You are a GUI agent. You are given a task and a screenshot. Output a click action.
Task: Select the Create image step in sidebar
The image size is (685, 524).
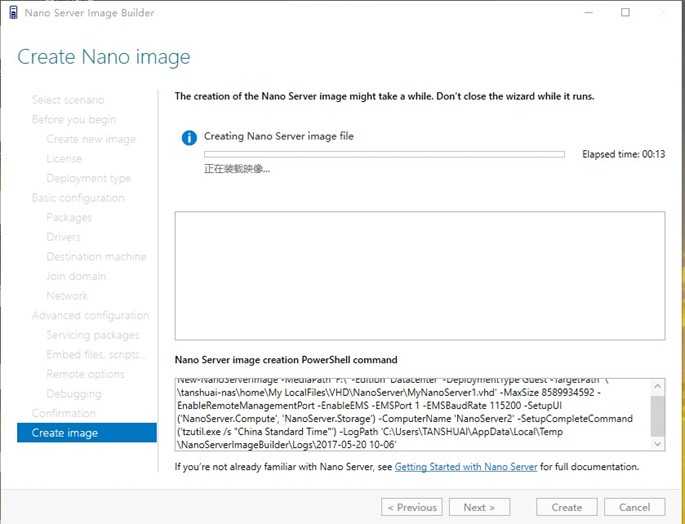pos(86,433)
